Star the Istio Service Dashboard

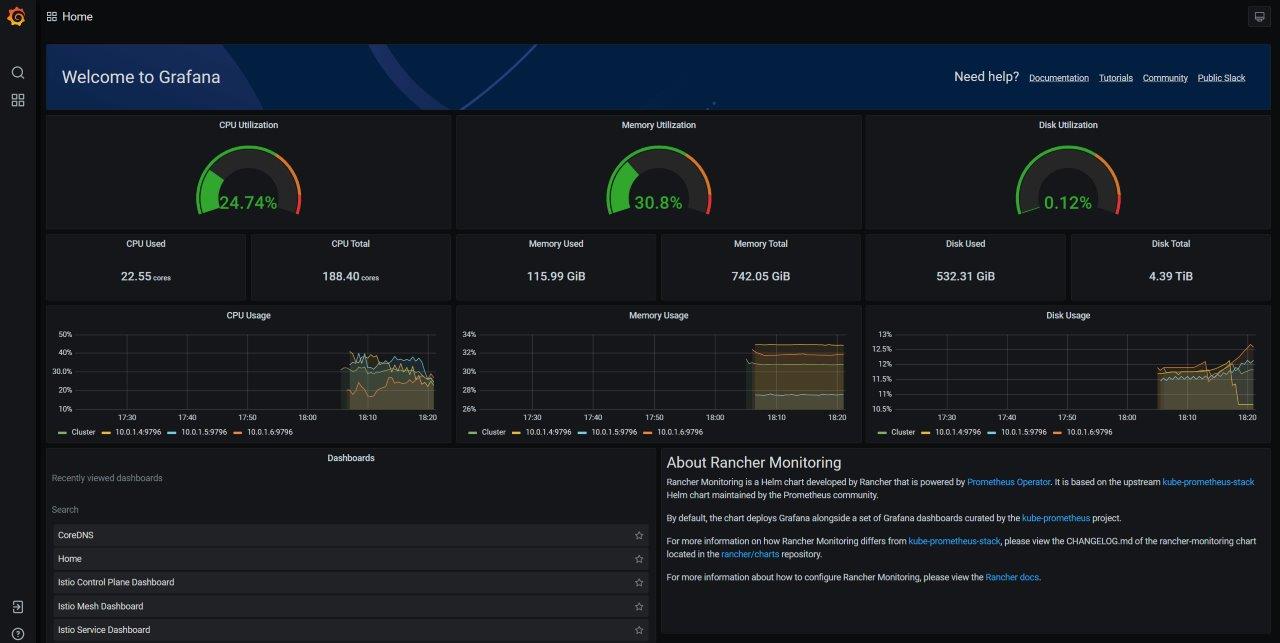[639, 630]
